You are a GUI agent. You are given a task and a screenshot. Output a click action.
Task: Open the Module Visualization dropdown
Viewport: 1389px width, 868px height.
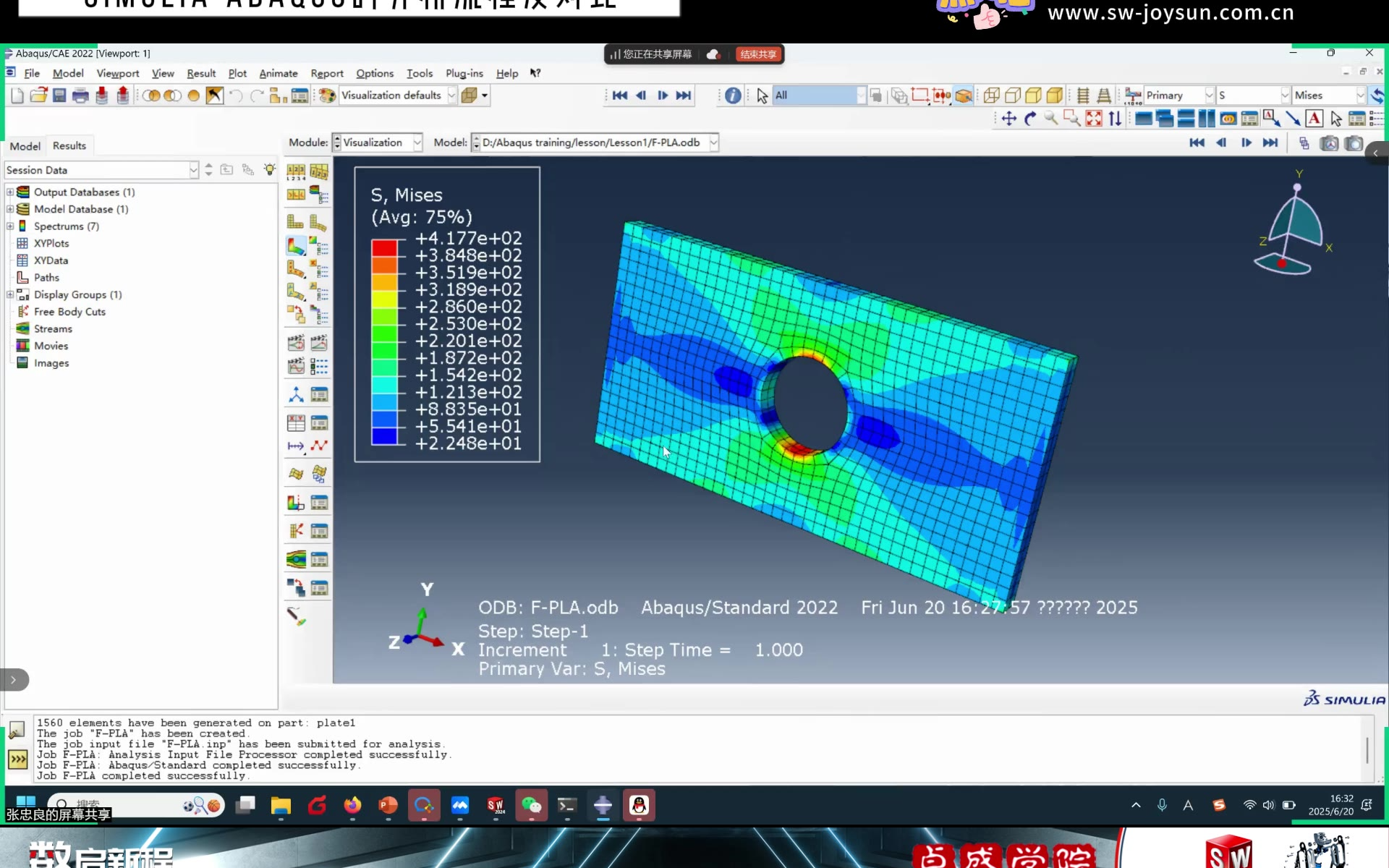pos(417,142)
